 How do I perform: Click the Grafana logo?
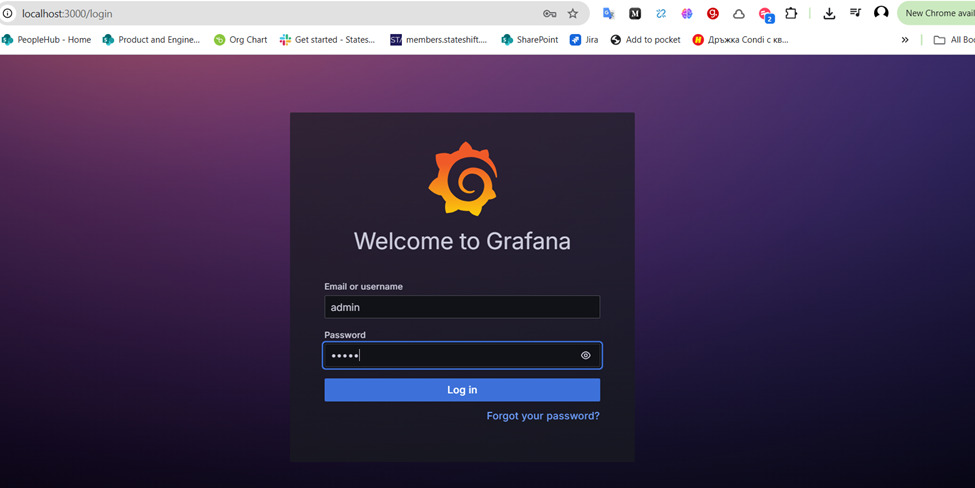tap(463, 179)
